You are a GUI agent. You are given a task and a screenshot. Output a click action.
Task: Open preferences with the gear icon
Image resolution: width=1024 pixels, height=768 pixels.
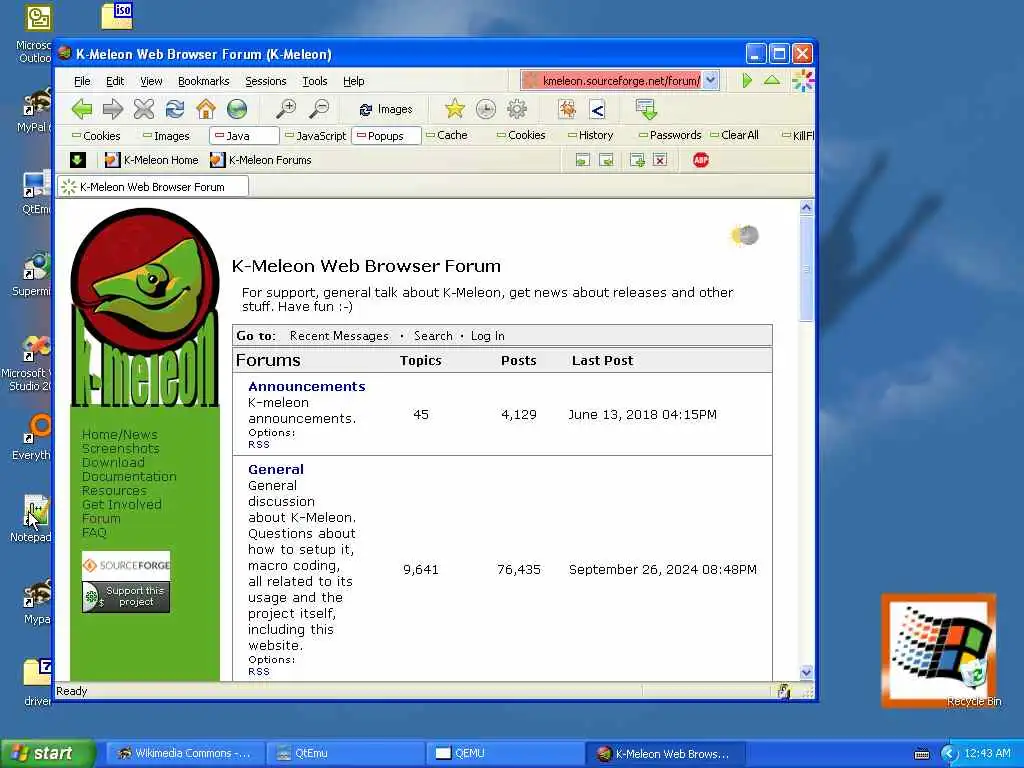click(517, 109)
